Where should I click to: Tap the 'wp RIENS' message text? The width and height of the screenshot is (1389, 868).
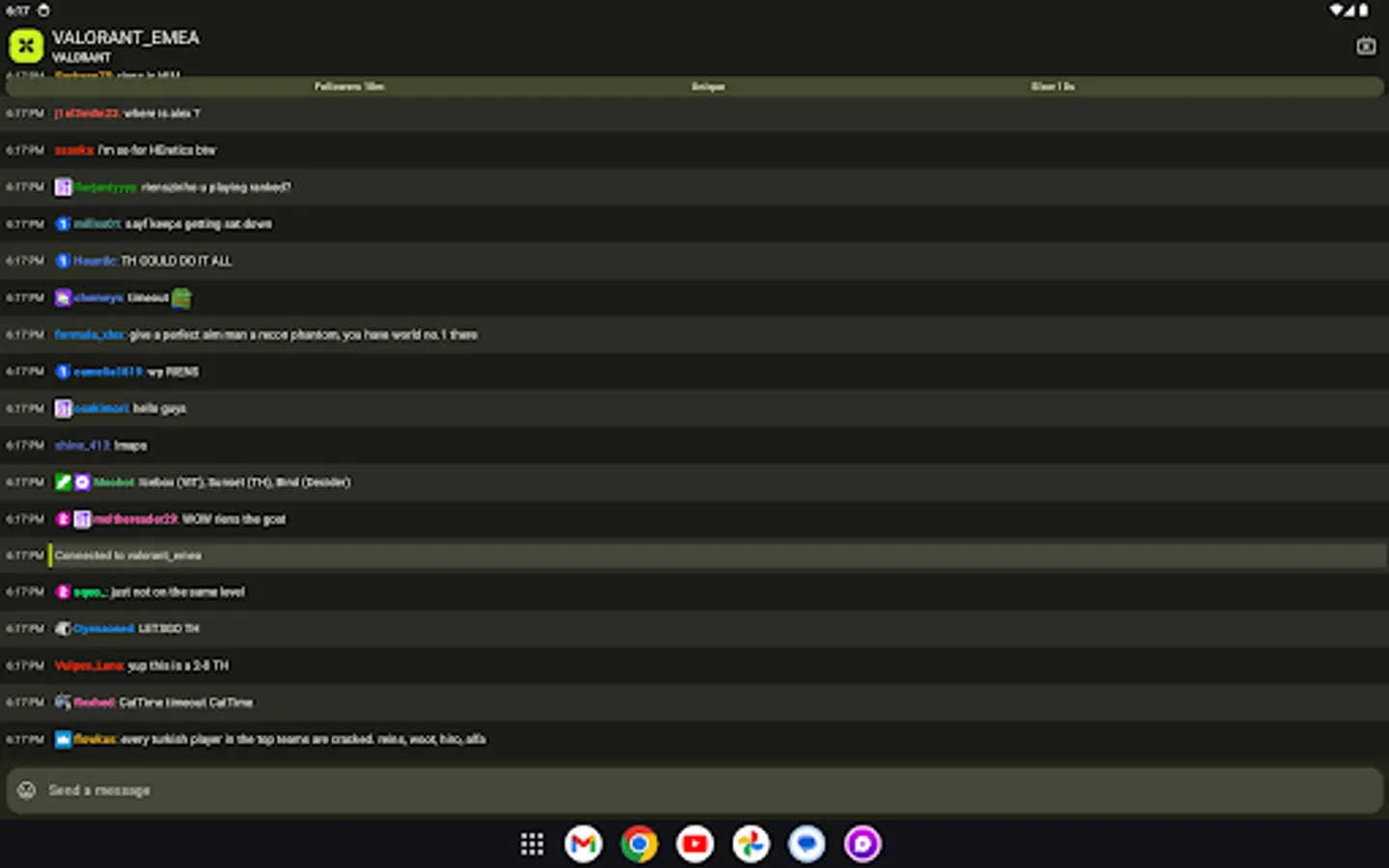coord(173,371)
